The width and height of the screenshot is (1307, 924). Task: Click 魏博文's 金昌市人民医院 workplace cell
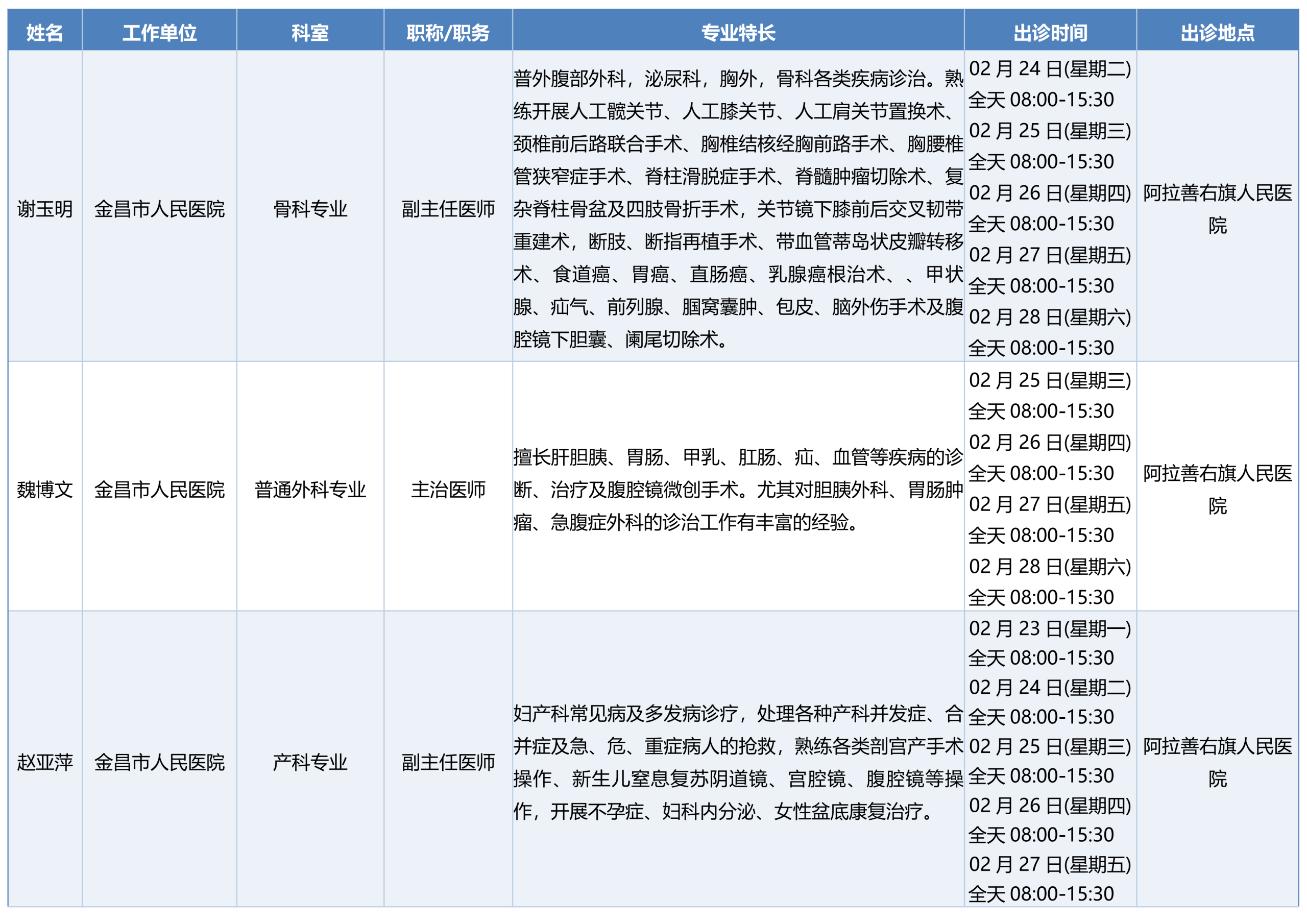(x=159, y=490)
